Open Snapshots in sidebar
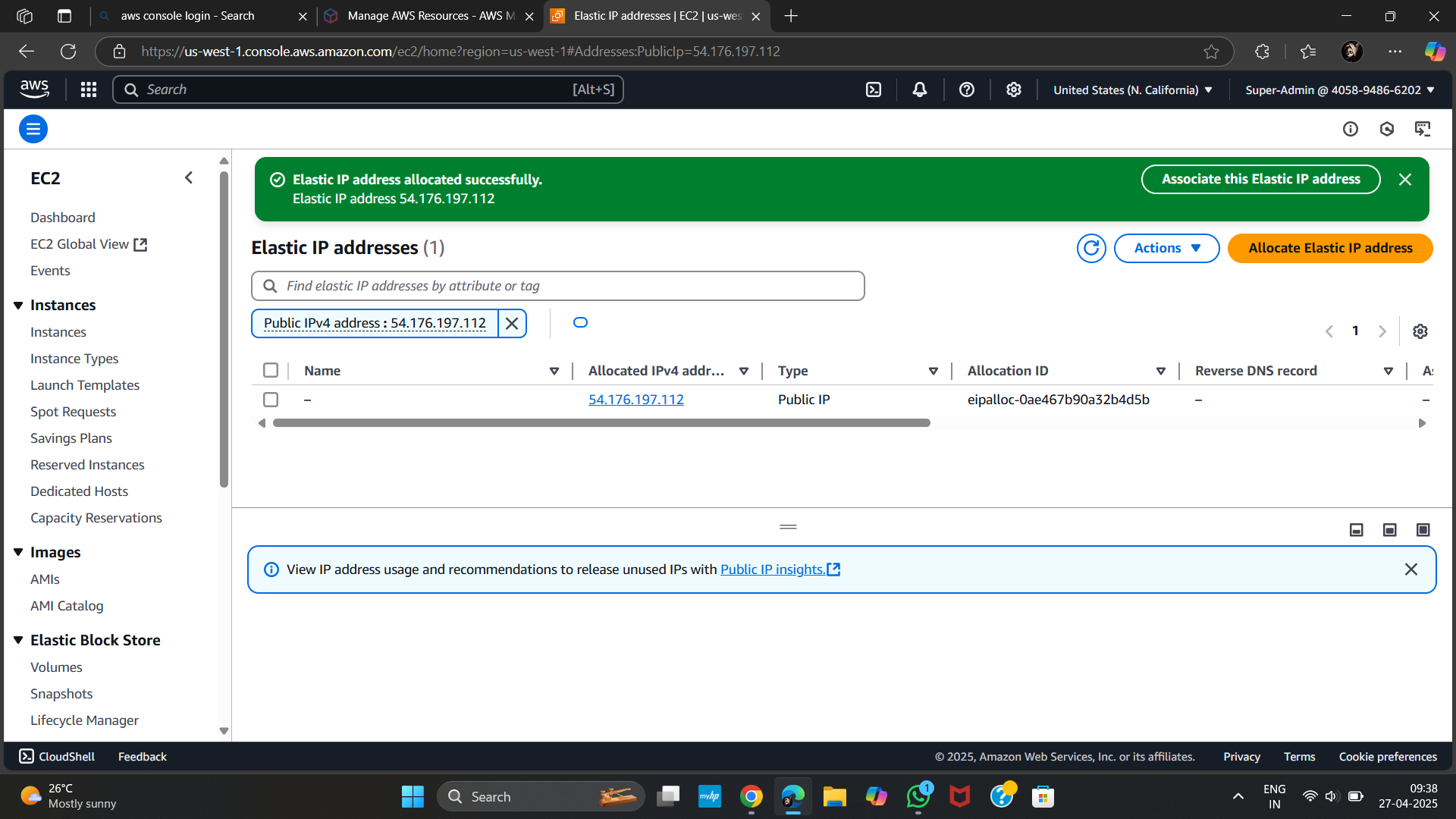This screenshot has height=819, width=1456. pos(61,694)
